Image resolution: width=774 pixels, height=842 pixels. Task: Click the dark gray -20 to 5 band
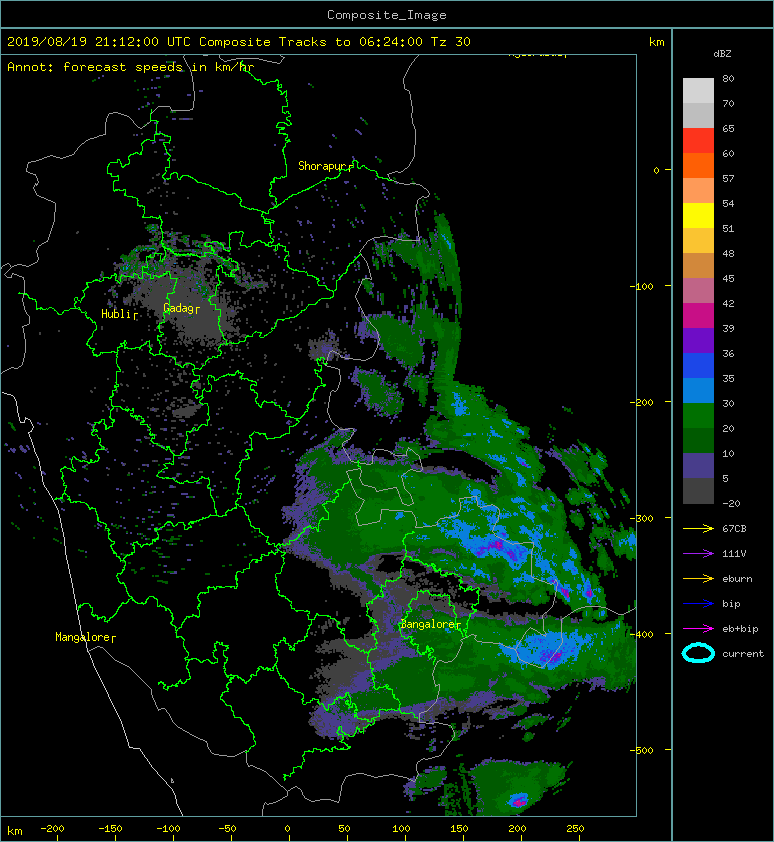[698, 490]
